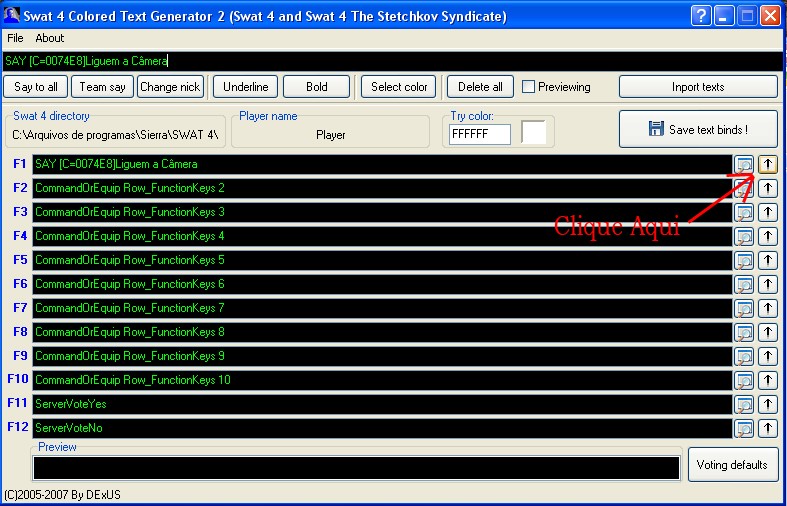Click the preview magnifier icon for F5 row
The height and width of the screenshot is (506, 787).
tap(744, 260)
